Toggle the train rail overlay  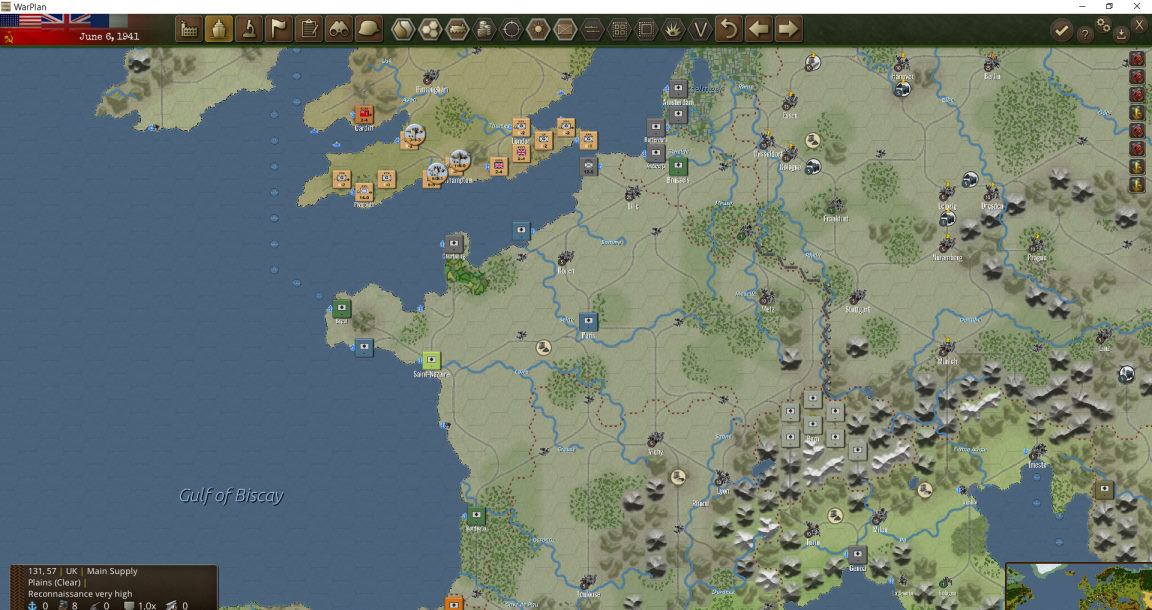[458, 29]
